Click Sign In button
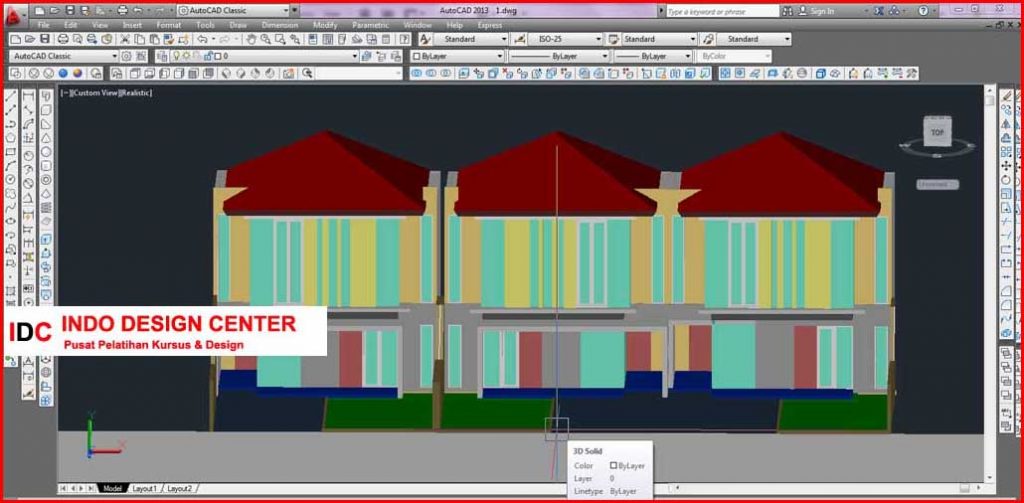The height and width of the screenshot is (503, 1024). pos(817,10)
